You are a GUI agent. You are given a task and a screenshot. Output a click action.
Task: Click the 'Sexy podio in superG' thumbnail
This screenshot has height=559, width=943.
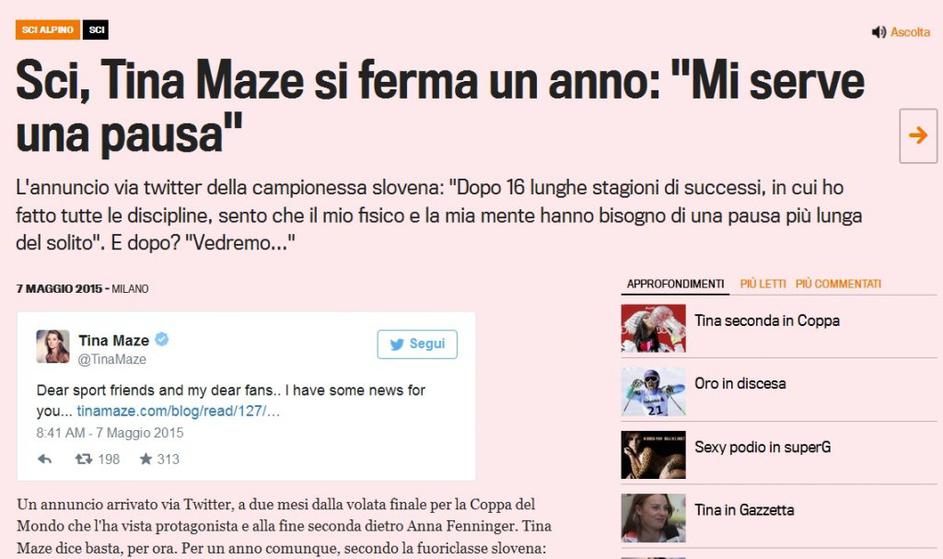pos(653,454)
